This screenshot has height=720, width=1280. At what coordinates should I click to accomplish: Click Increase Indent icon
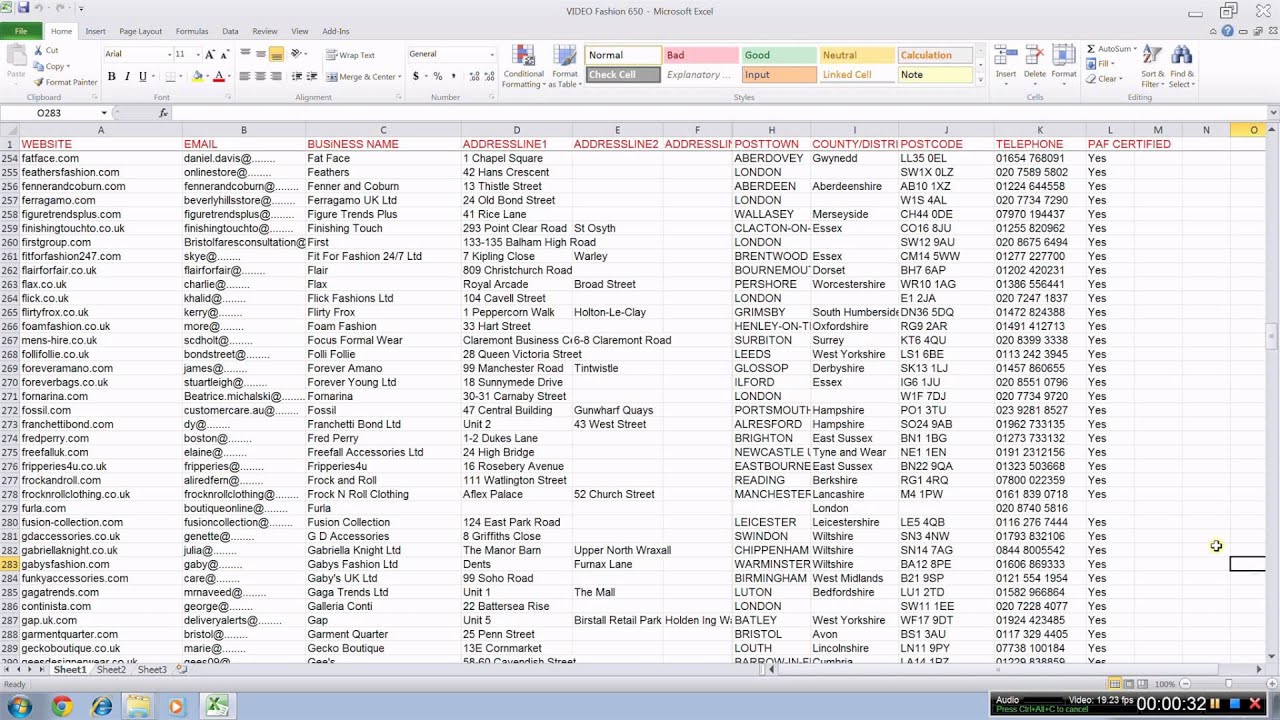tap(311, 76)
